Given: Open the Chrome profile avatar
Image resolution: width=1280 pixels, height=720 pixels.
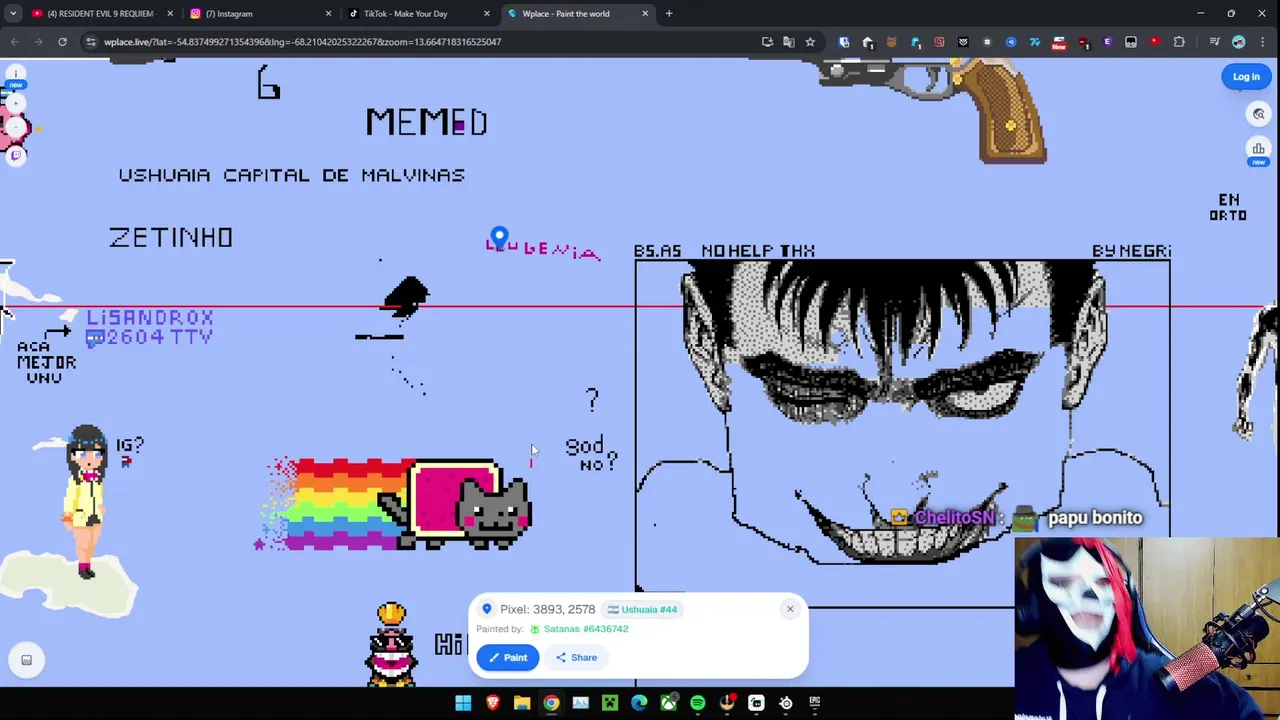Looking at the screenshot, I should 1239,42.
